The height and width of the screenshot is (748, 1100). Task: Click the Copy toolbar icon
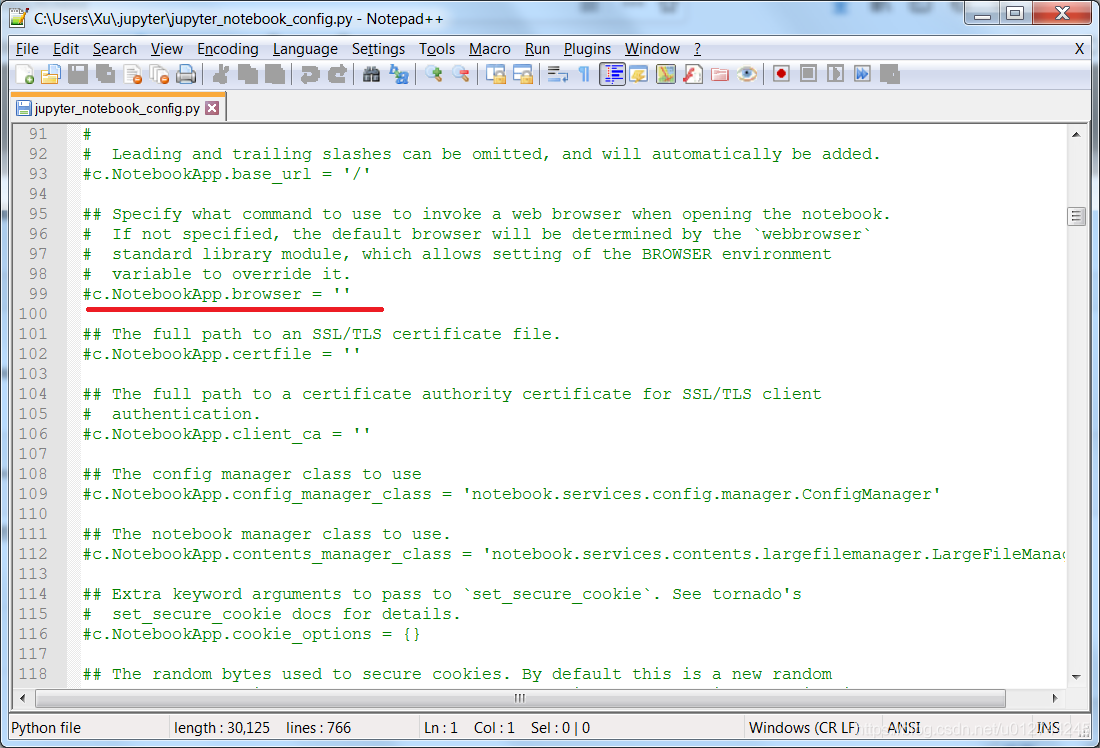(248, 74)
